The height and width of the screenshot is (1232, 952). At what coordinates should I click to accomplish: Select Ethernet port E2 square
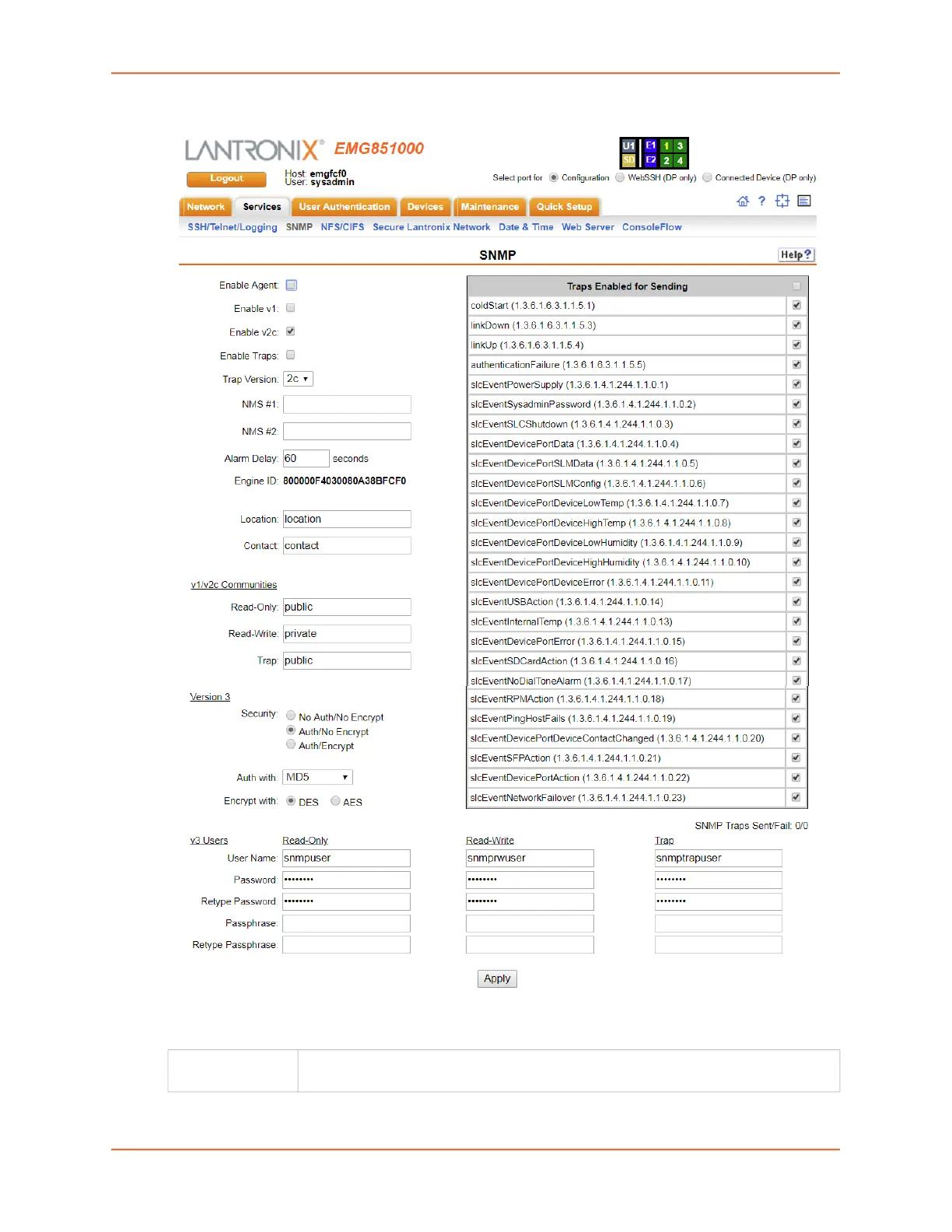point(651,160)
